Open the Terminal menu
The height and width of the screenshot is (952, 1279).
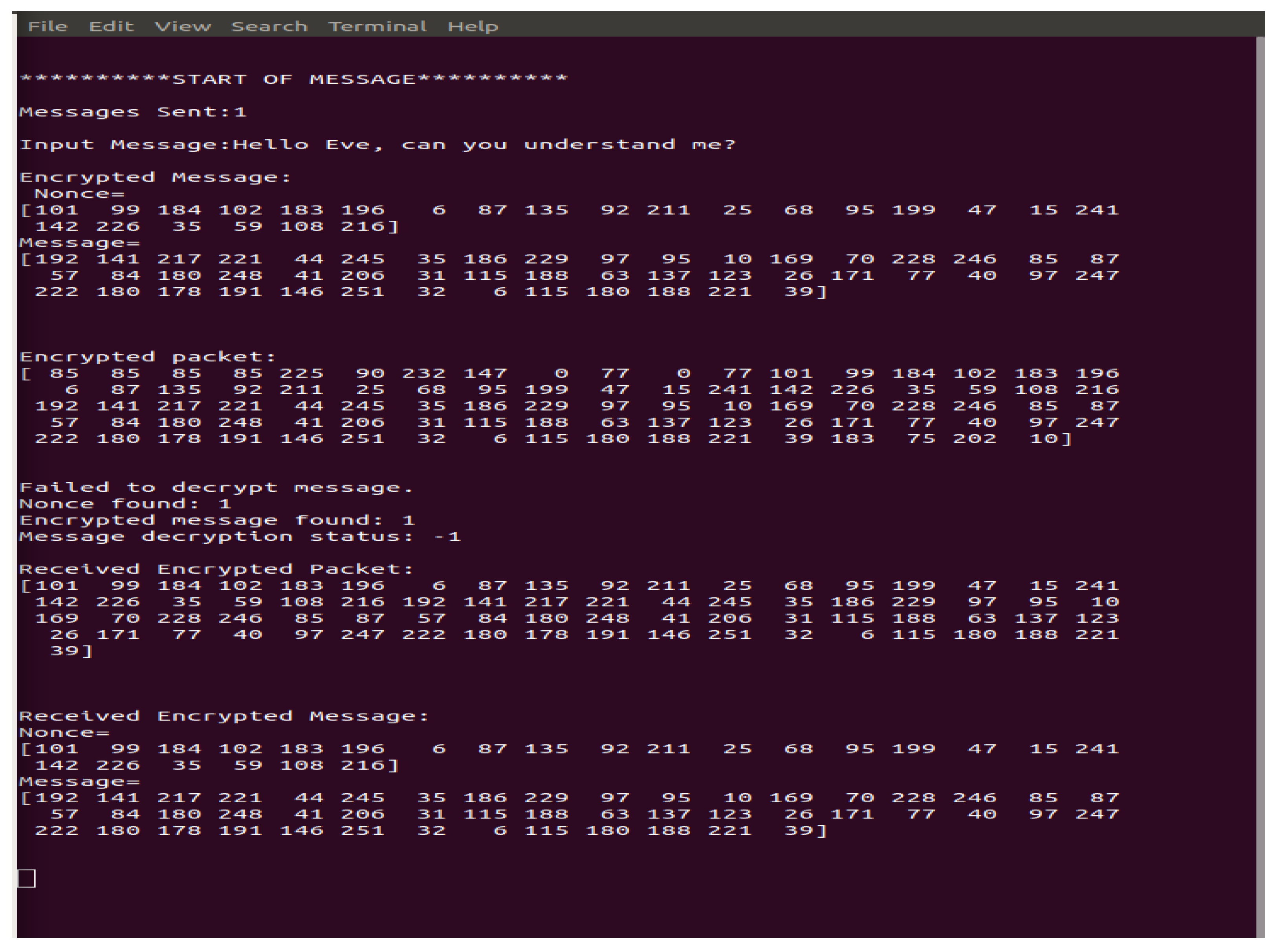[x=377, y=26]
